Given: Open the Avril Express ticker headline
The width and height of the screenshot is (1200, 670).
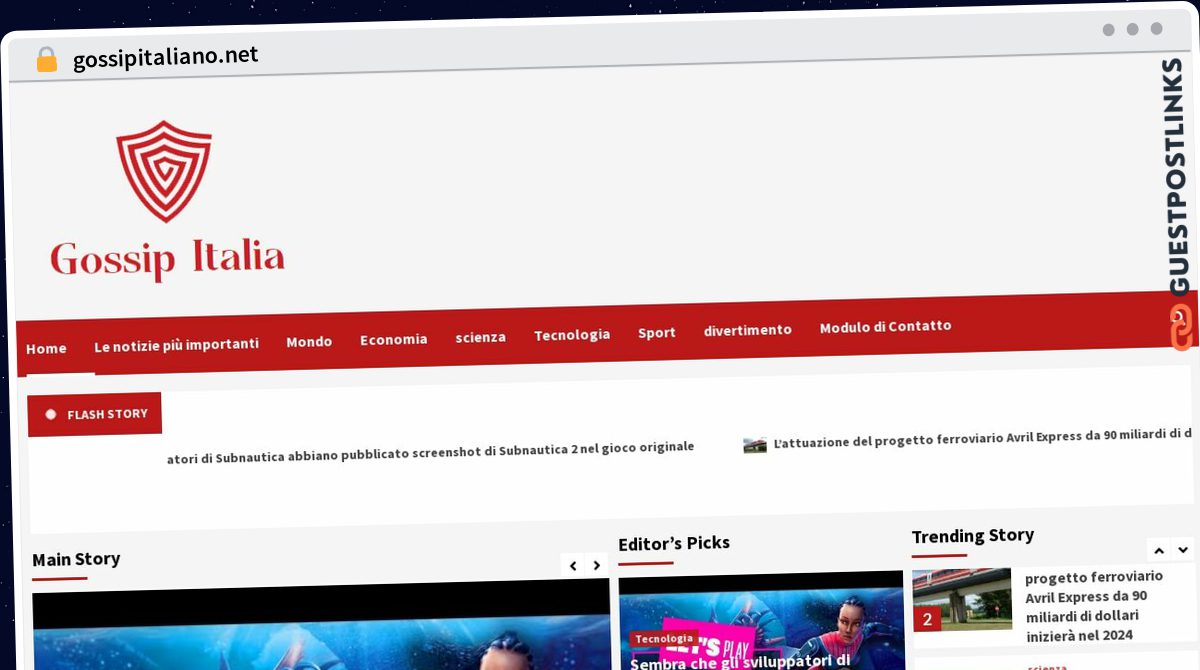Looking at the screenshot, I should [982, 437].
